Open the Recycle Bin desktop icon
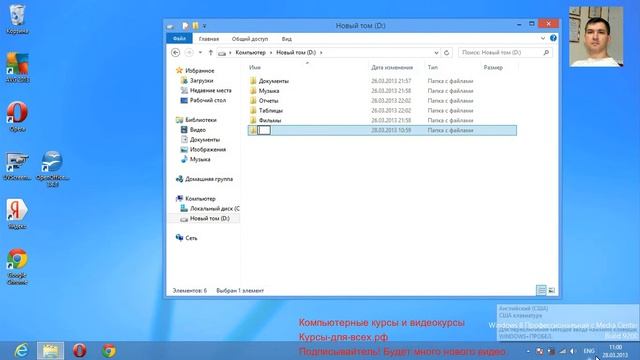Screen dimensions: 640x360 click(x=17, y=19)
